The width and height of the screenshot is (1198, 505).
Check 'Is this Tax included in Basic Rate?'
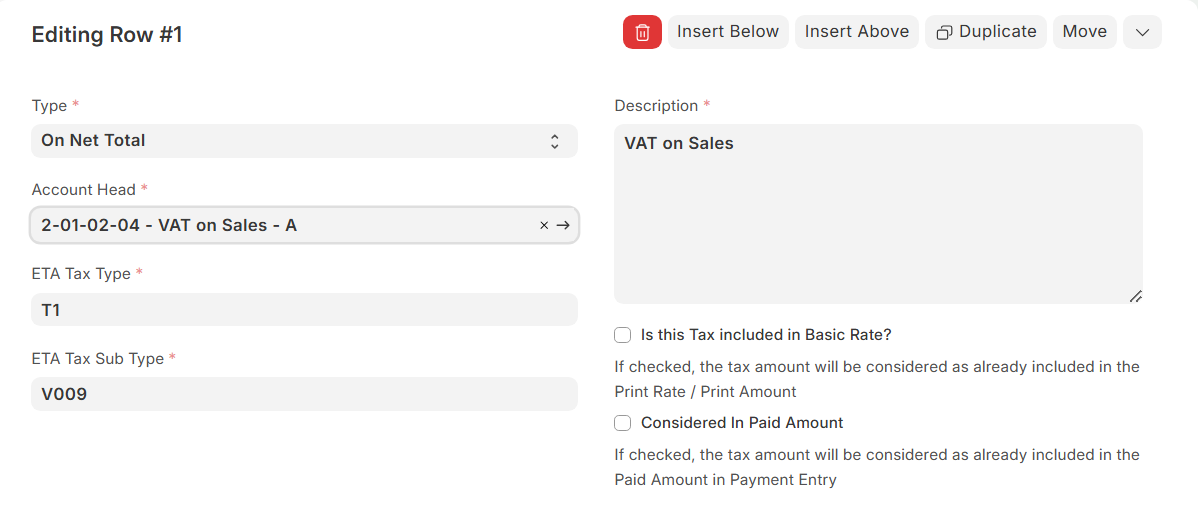[x=623, y=335]
